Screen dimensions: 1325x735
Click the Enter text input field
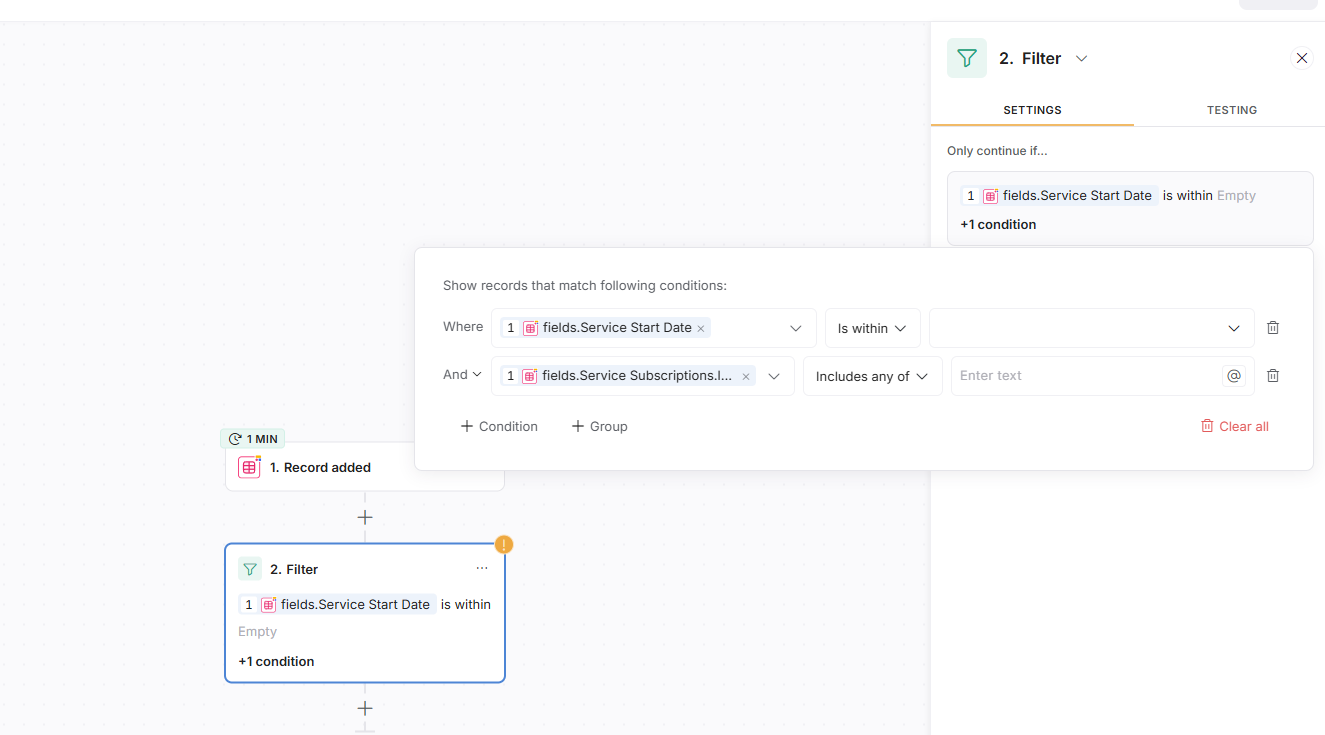(x=1085, y=376)
